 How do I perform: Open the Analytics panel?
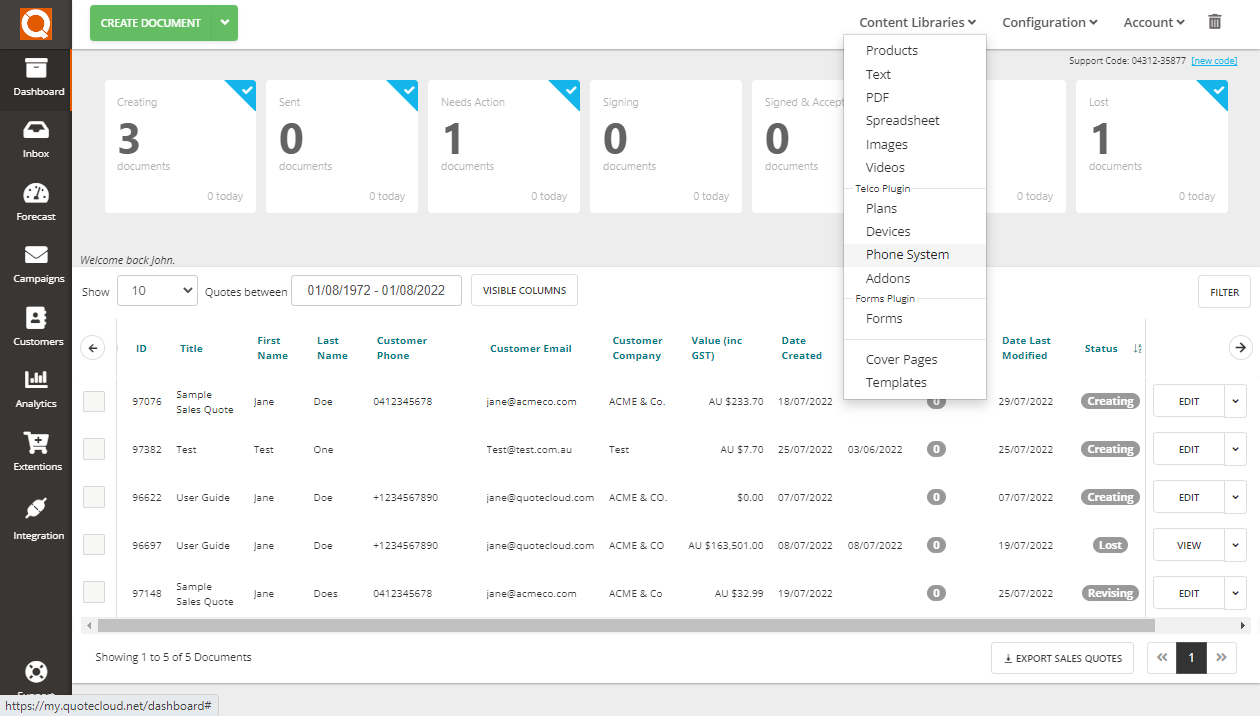36,388
